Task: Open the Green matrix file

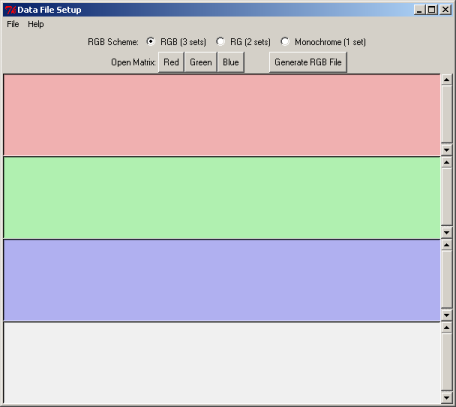Action: coord(201,62)
